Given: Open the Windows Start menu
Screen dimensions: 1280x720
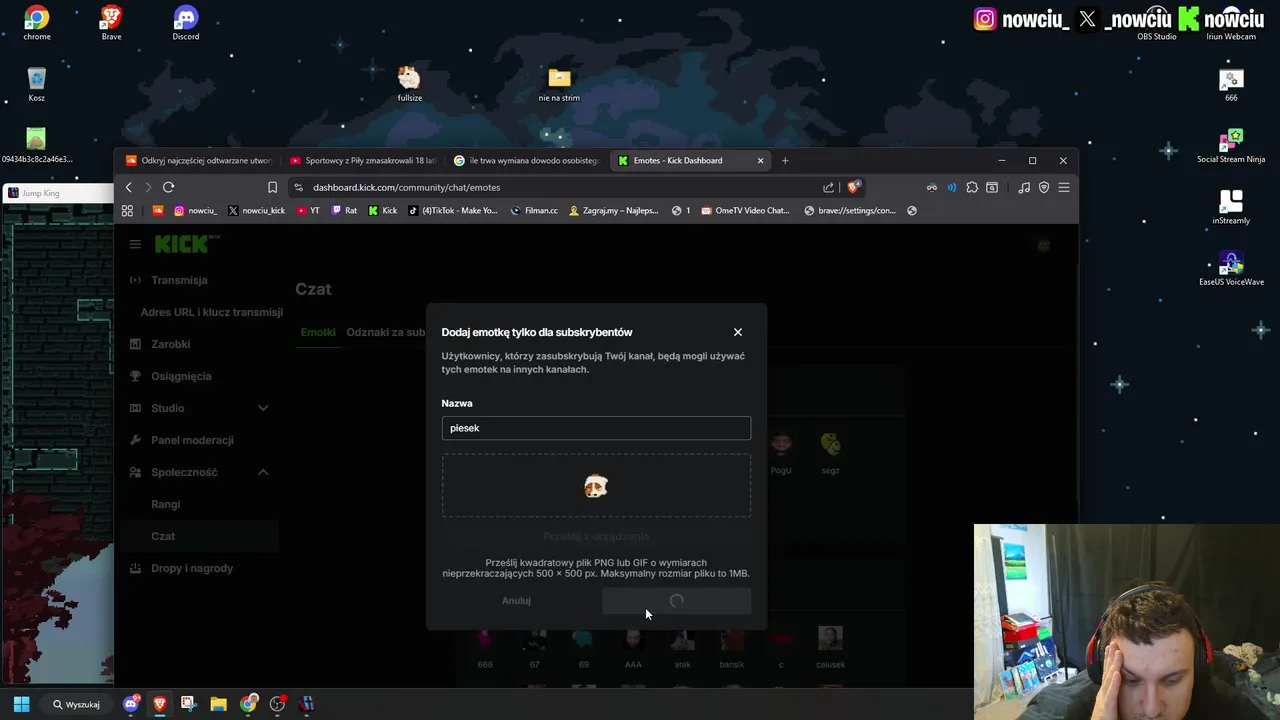Looking at the screenshot, I should (x=21, y=704).
